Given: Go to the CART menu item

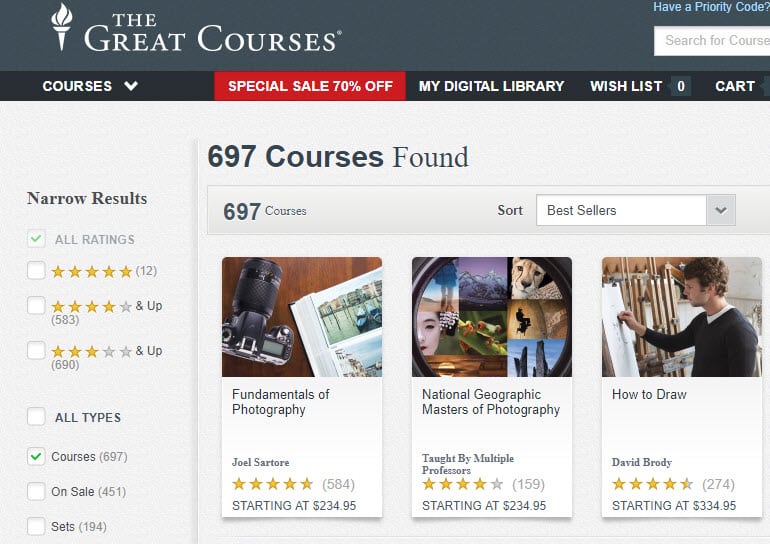Looking at the screenshot, I should click(735, 86).
